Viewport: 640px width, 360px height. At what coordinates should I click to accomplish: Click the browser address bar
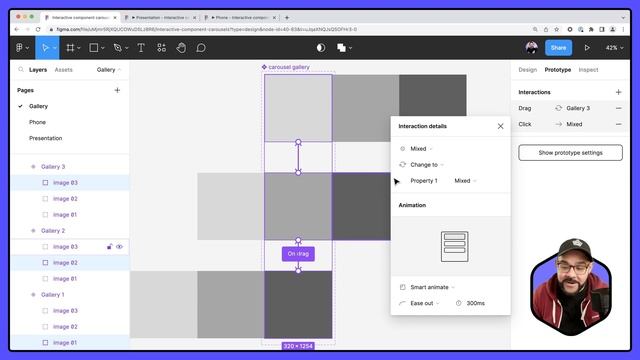pyautogui.click(x=286, y=29)
